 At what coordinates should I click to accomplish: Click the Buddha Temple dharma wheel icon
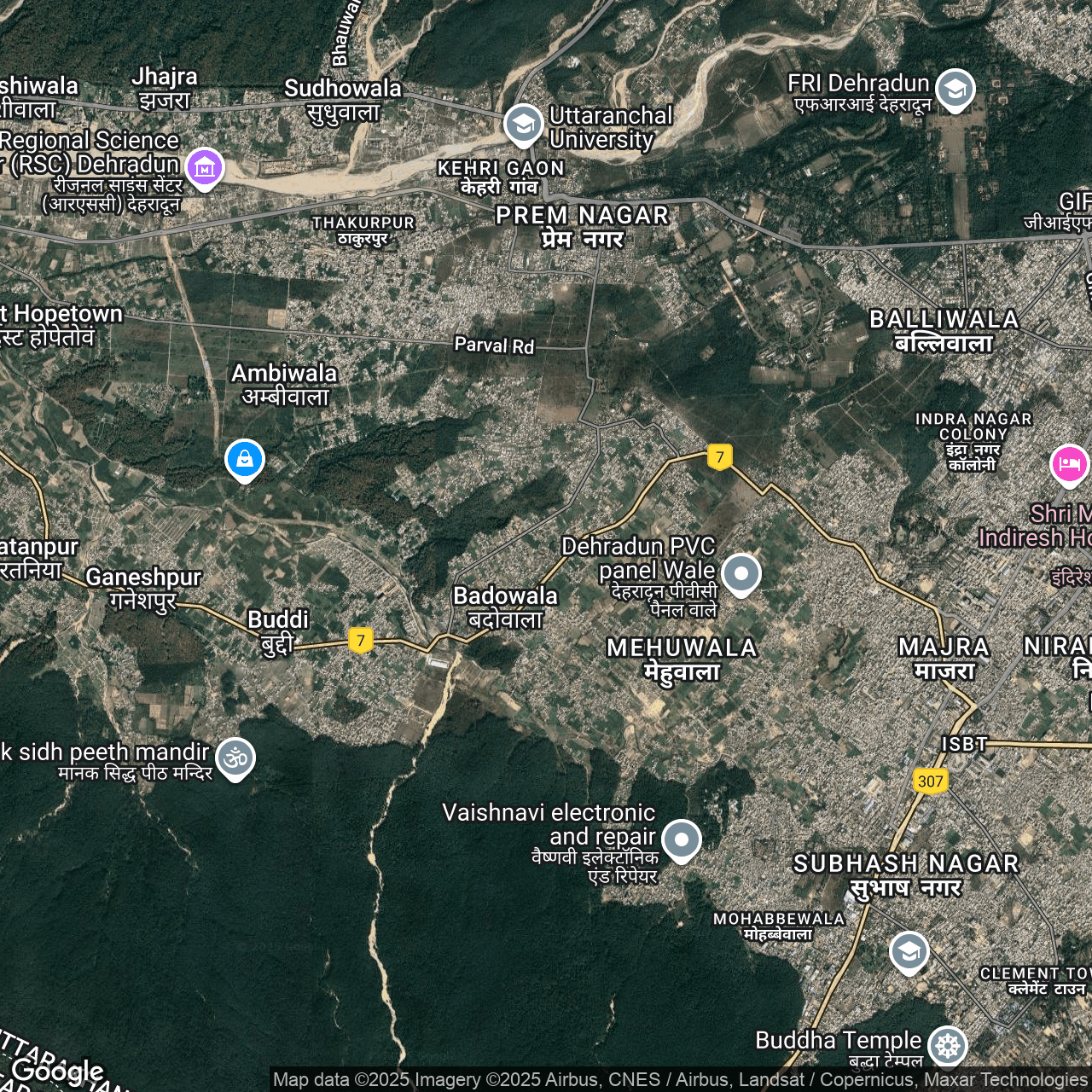tap(947, 1045)
